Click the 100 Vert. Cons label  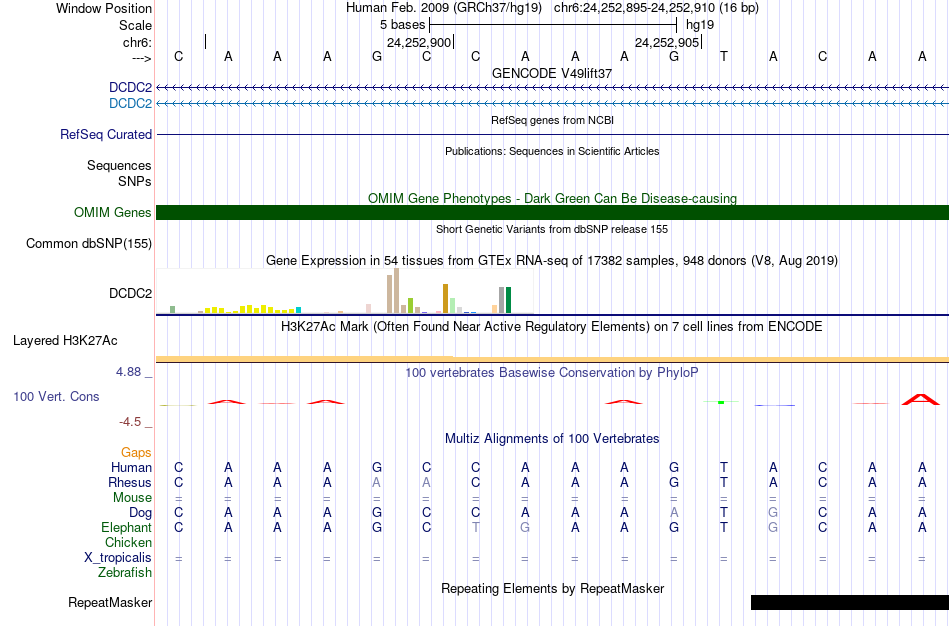[x=56, y=396]
